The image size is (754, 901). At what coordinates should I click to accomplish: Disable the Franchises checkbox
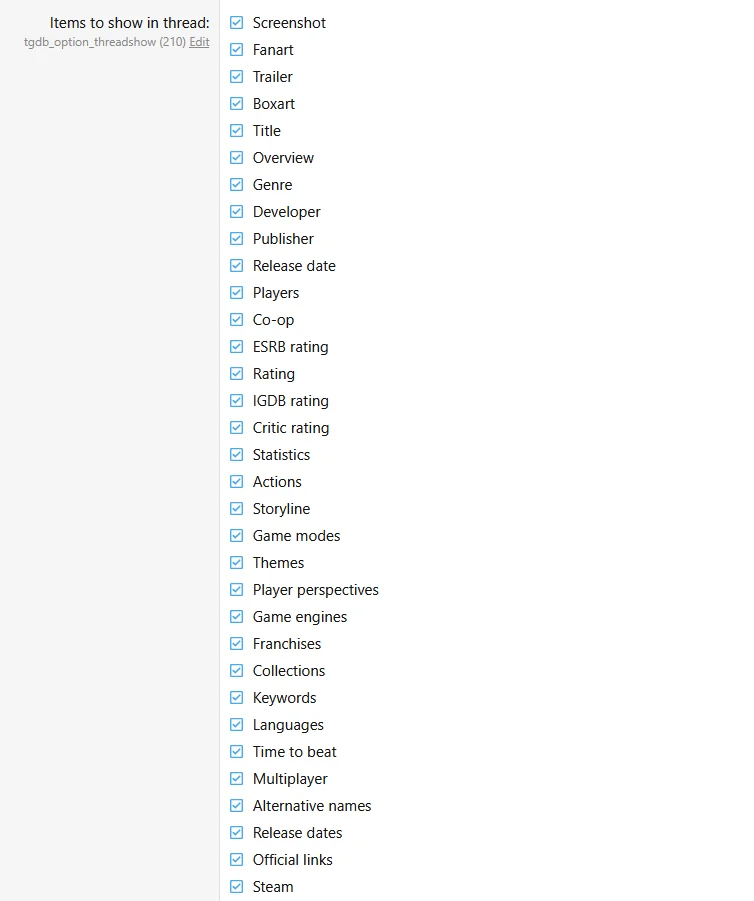point(236,644)
